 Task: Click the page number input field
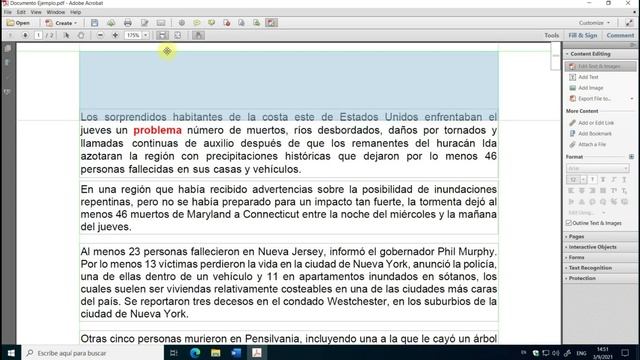coord(38,36)
